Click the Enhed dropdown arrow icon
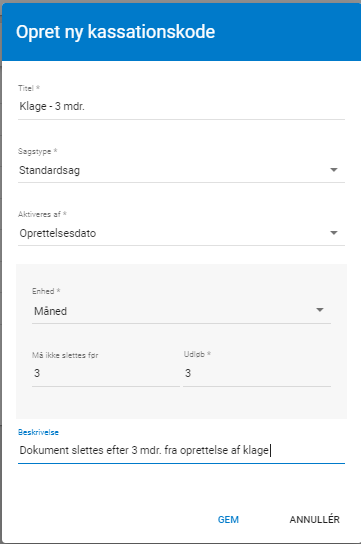The width and height of the screenshot is (361, 544). tap(320, 310)
